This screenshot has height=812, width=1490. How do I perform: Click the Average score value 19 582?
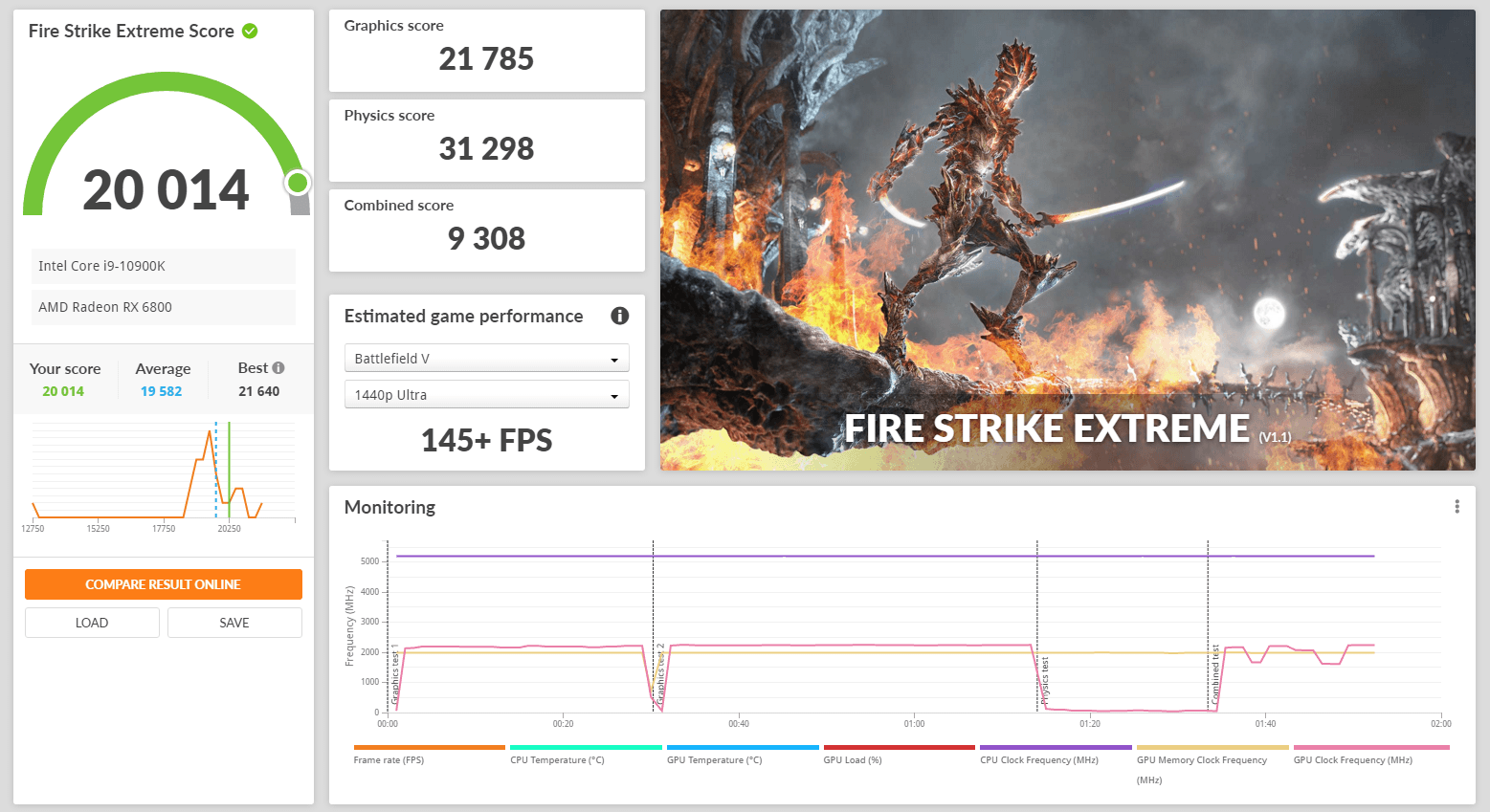pos(161,391)
